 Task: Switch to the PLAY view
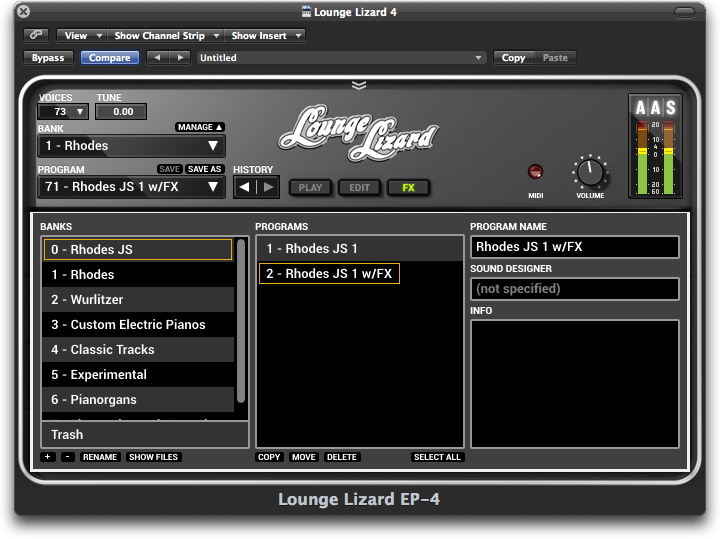pyautogui.click(x=310, y=187)
